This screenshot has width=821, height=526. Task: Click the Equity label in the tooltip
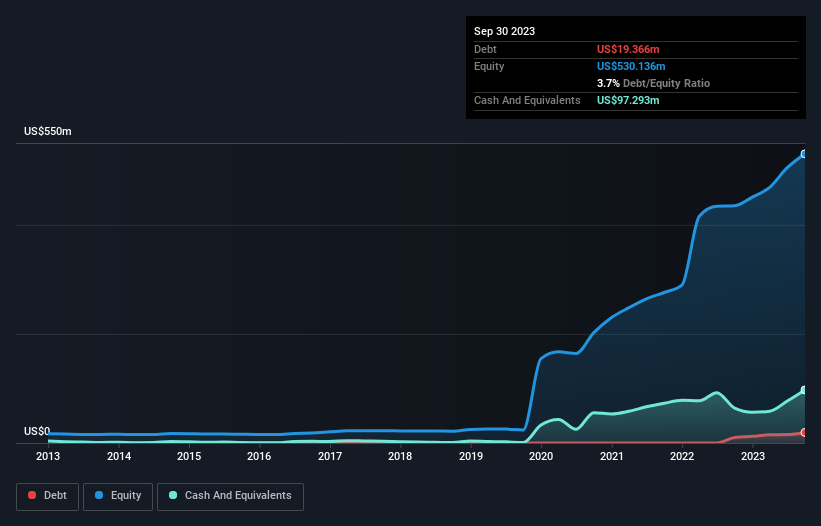pyautogui.click(x=489, y=66)
